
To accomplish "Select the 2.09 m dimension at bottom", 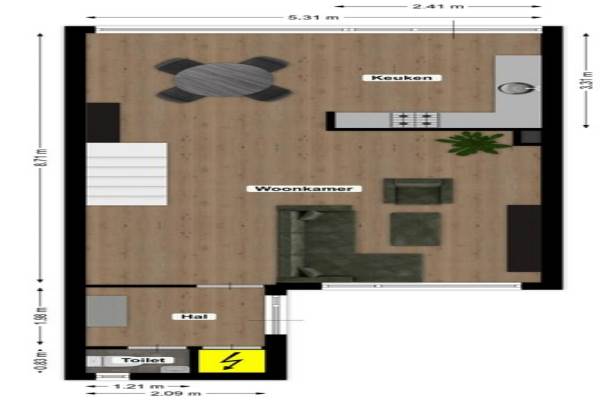I will coord(175,393).
